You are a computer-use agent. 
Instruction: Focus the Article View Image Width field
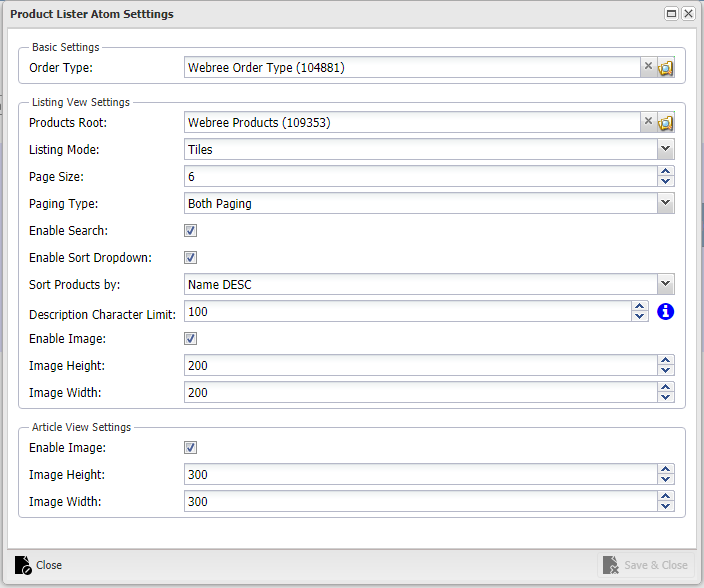tap(421, 501)
